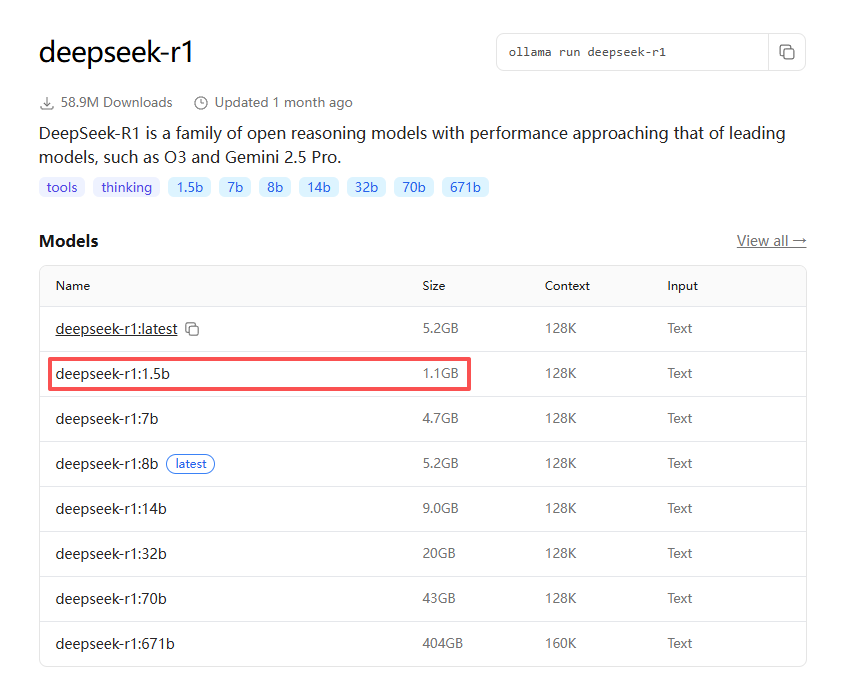Choose the 70b size tag
The image size is (848, 697).
tap(414, 187)
